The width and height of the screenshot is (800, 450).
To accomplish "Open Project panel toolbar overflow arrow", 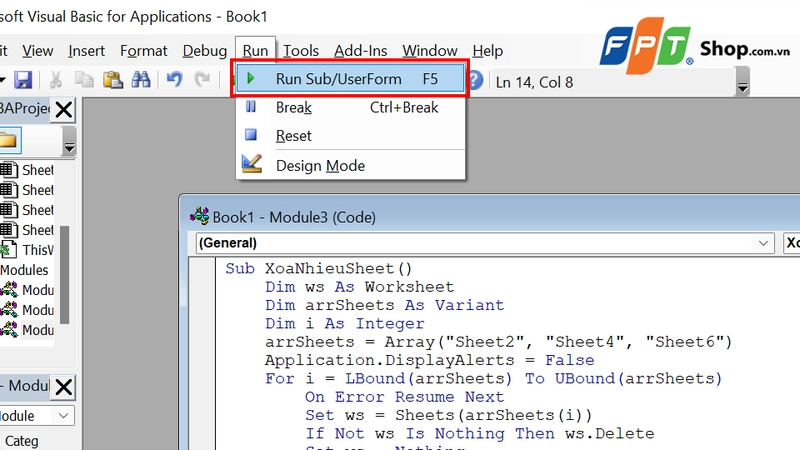I will pos(69,140).
